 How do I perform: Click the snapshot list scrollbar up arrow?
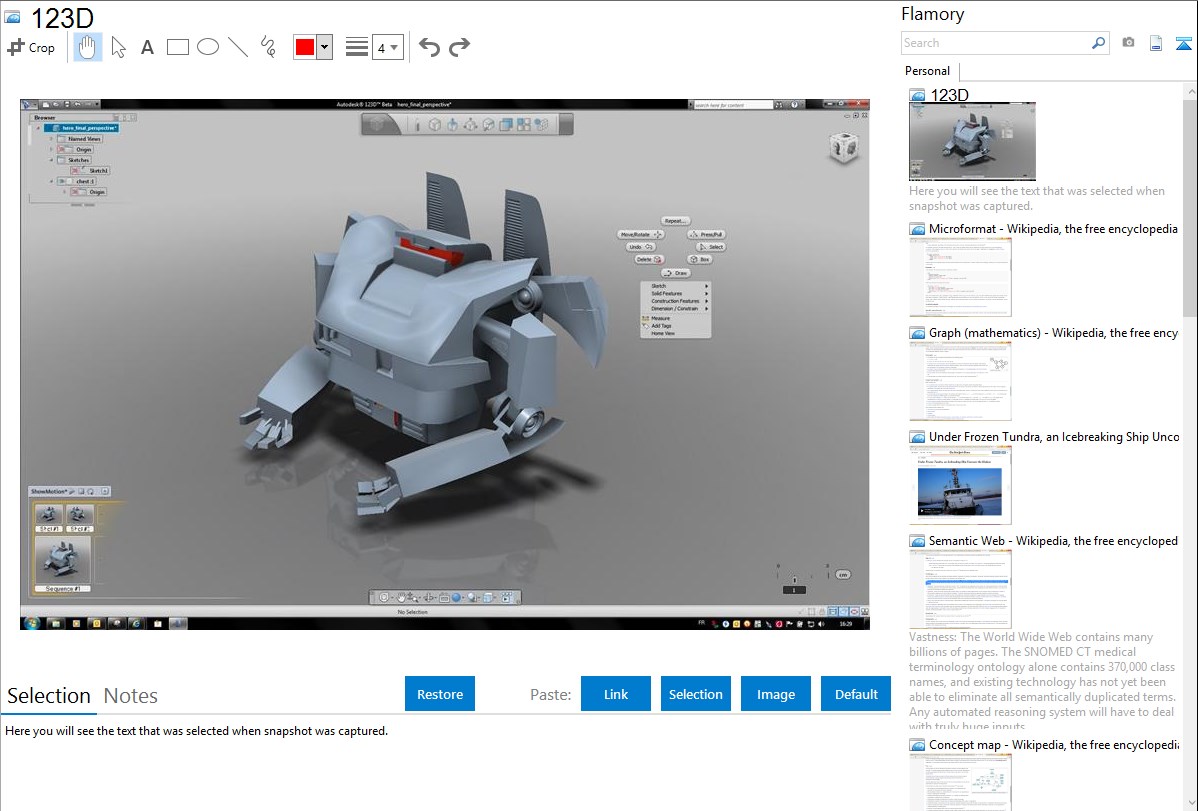point(1191,91)
